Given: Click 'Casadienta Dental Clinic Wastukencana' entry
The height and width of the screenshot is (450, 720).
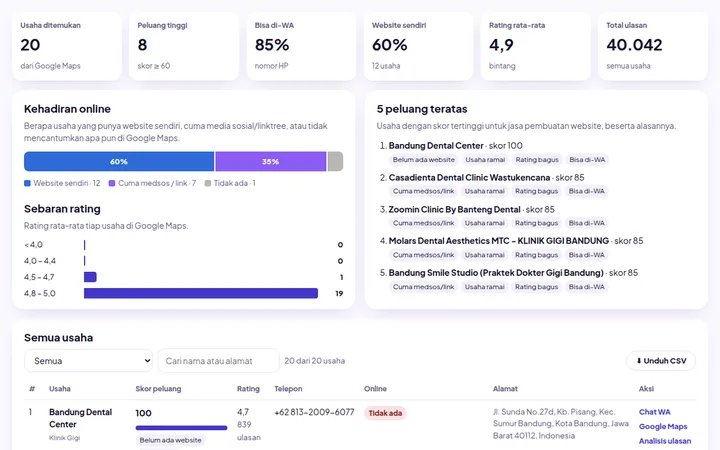Looking at the screenshot, I should click(x=469, y=177).
